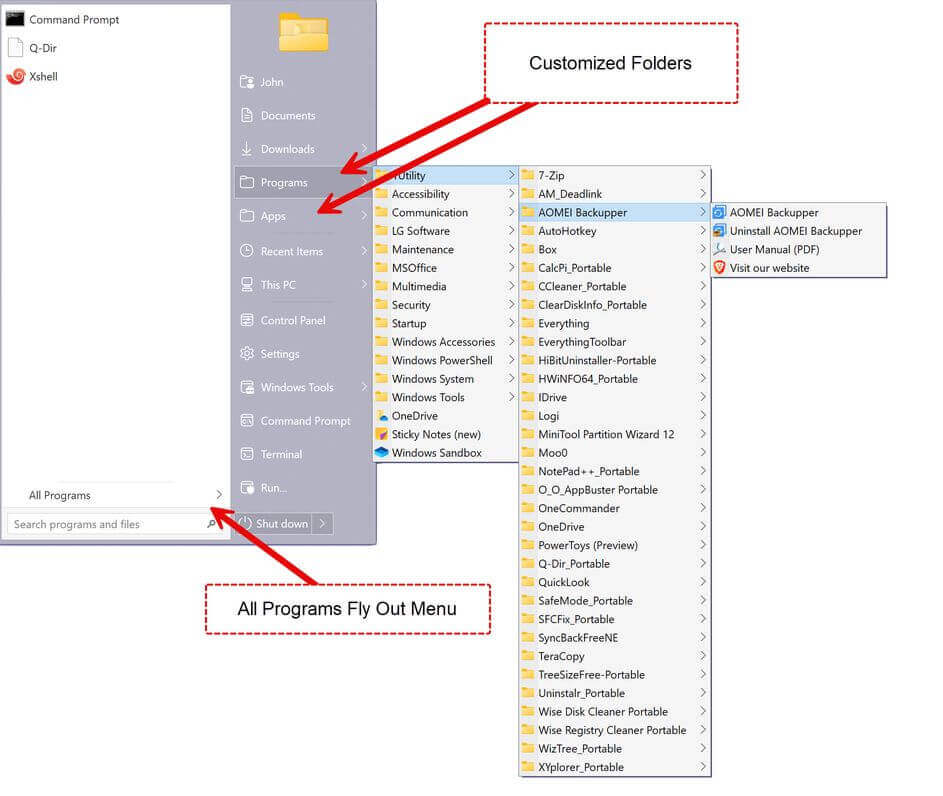Expand Windows Tools arrow in right pane
Image resolution: width=943 pixels, height=796 pixels.
click(x=364, y=387)
